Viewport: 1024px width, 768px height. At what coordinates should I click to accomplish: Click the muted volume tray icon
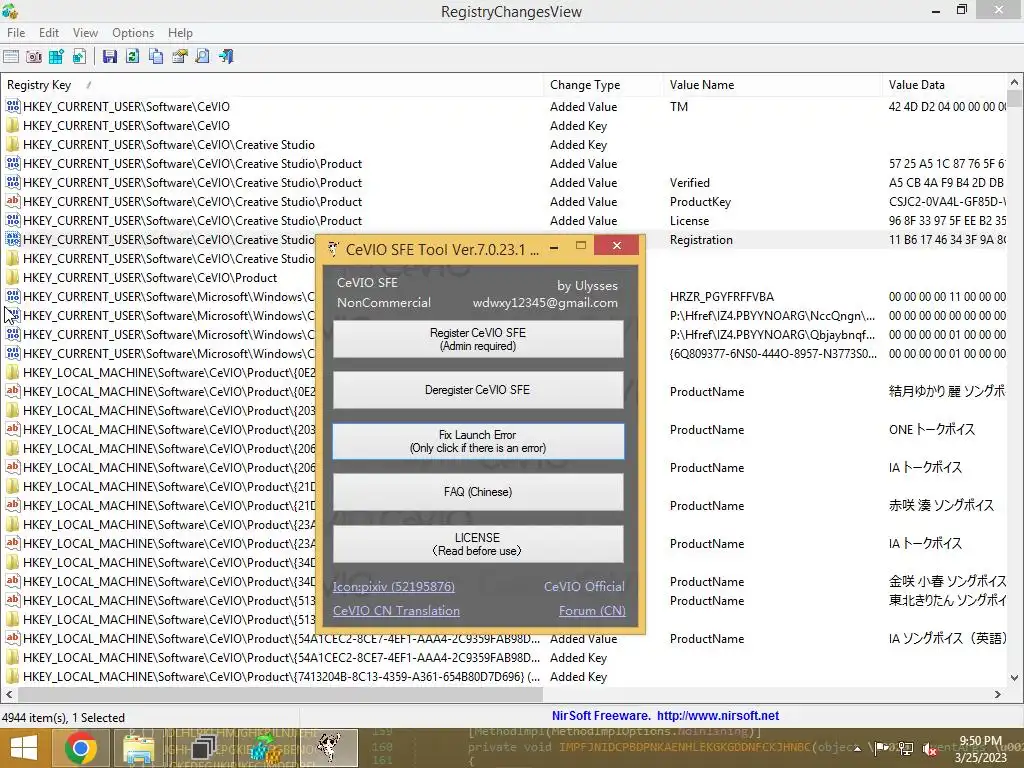click(929, 749)
